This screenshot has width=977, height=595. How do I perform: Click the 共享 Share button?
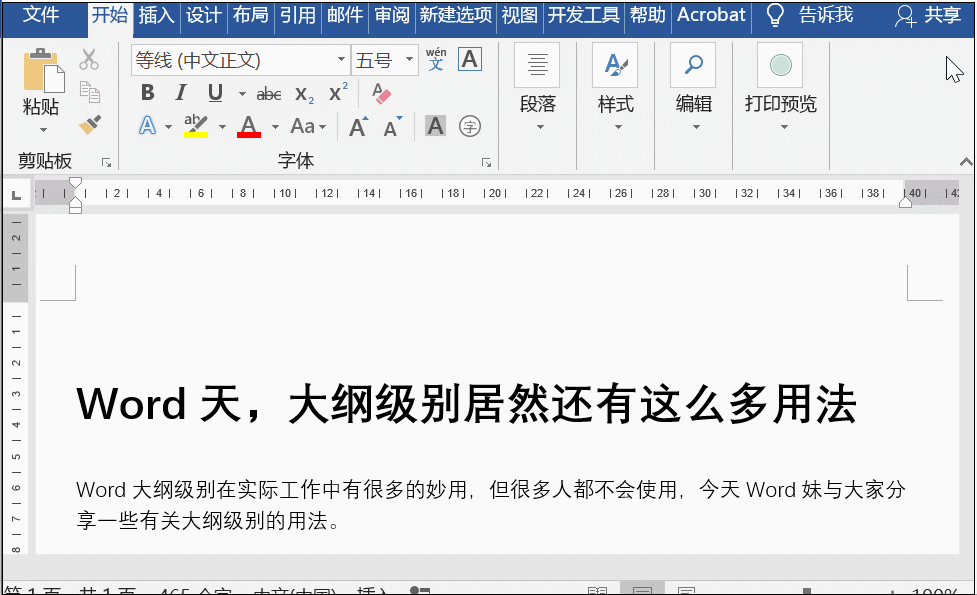928,16
